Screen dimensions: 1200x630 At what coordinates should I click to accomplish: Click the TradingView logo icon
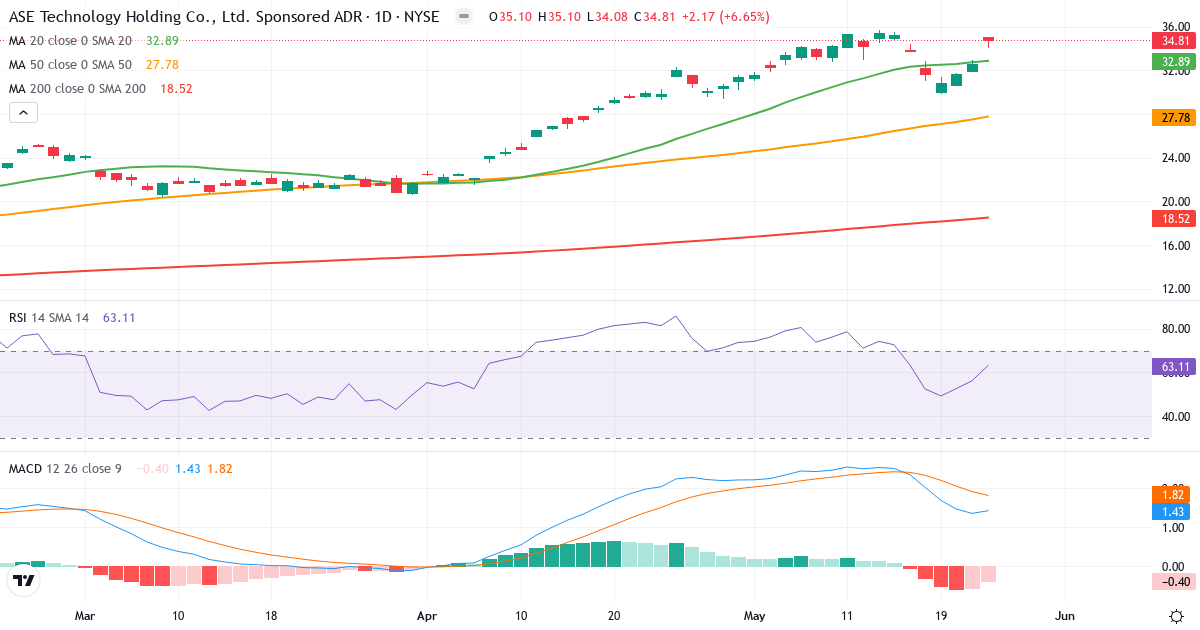(x=23, y=580)
